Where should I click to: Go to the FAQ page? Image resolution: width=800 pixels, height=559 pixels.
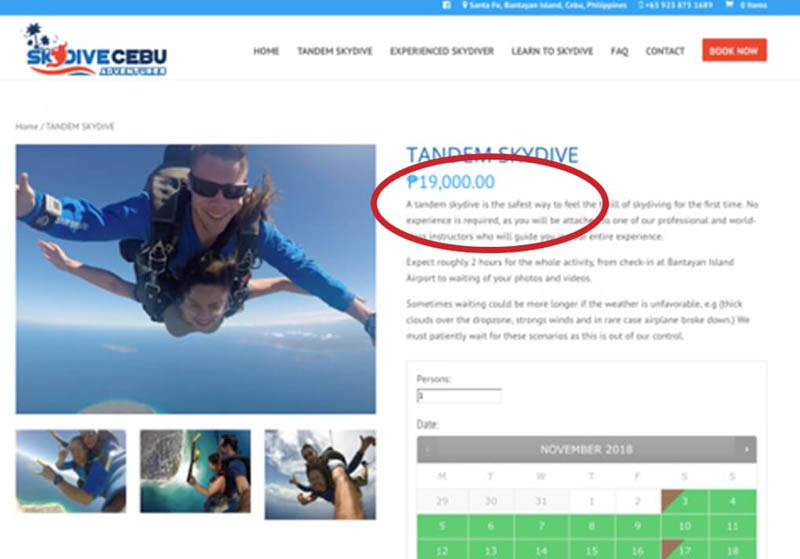click(x=619, y=51)
